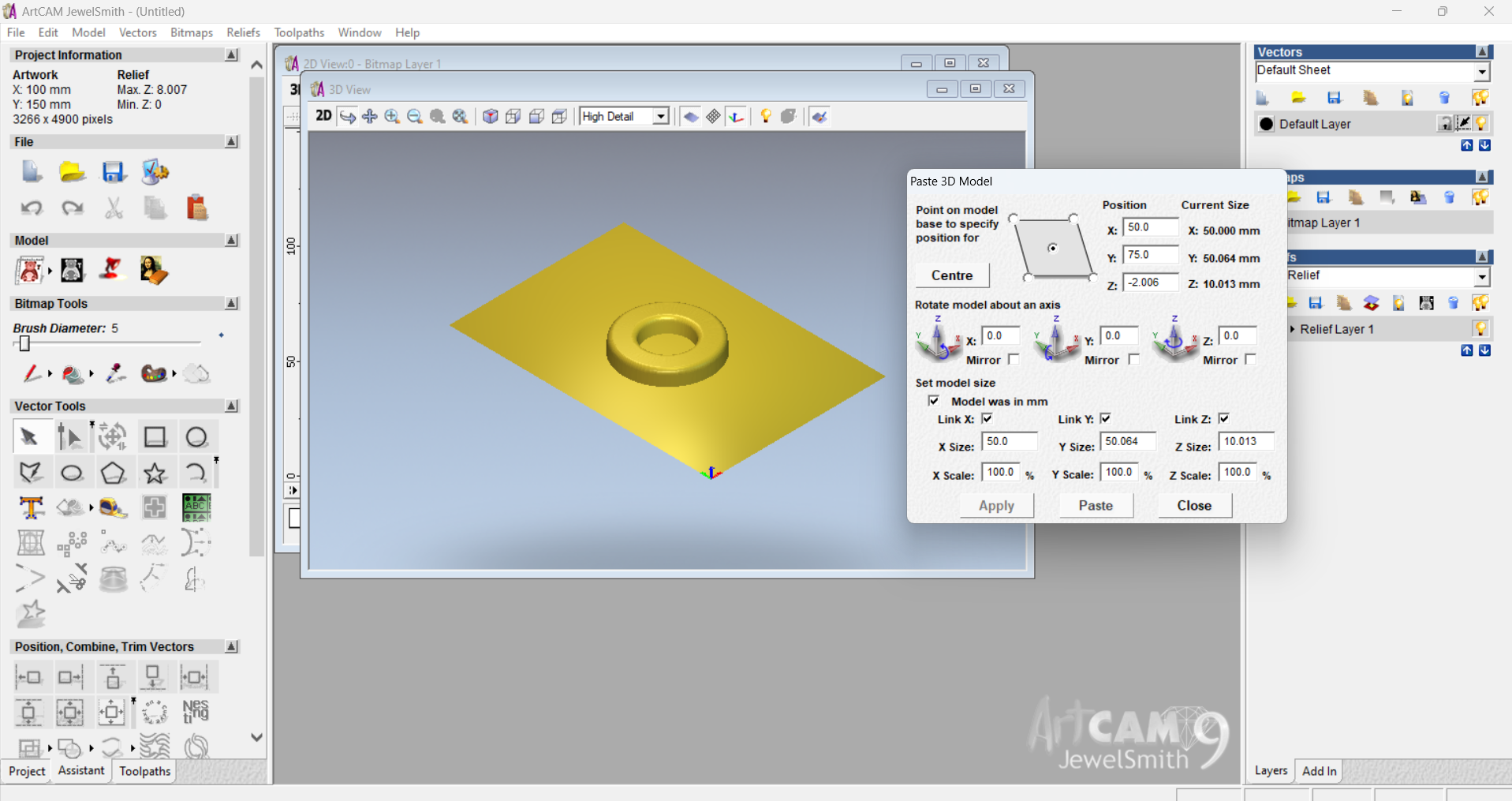Select the Create Vector Text tool

31,507
